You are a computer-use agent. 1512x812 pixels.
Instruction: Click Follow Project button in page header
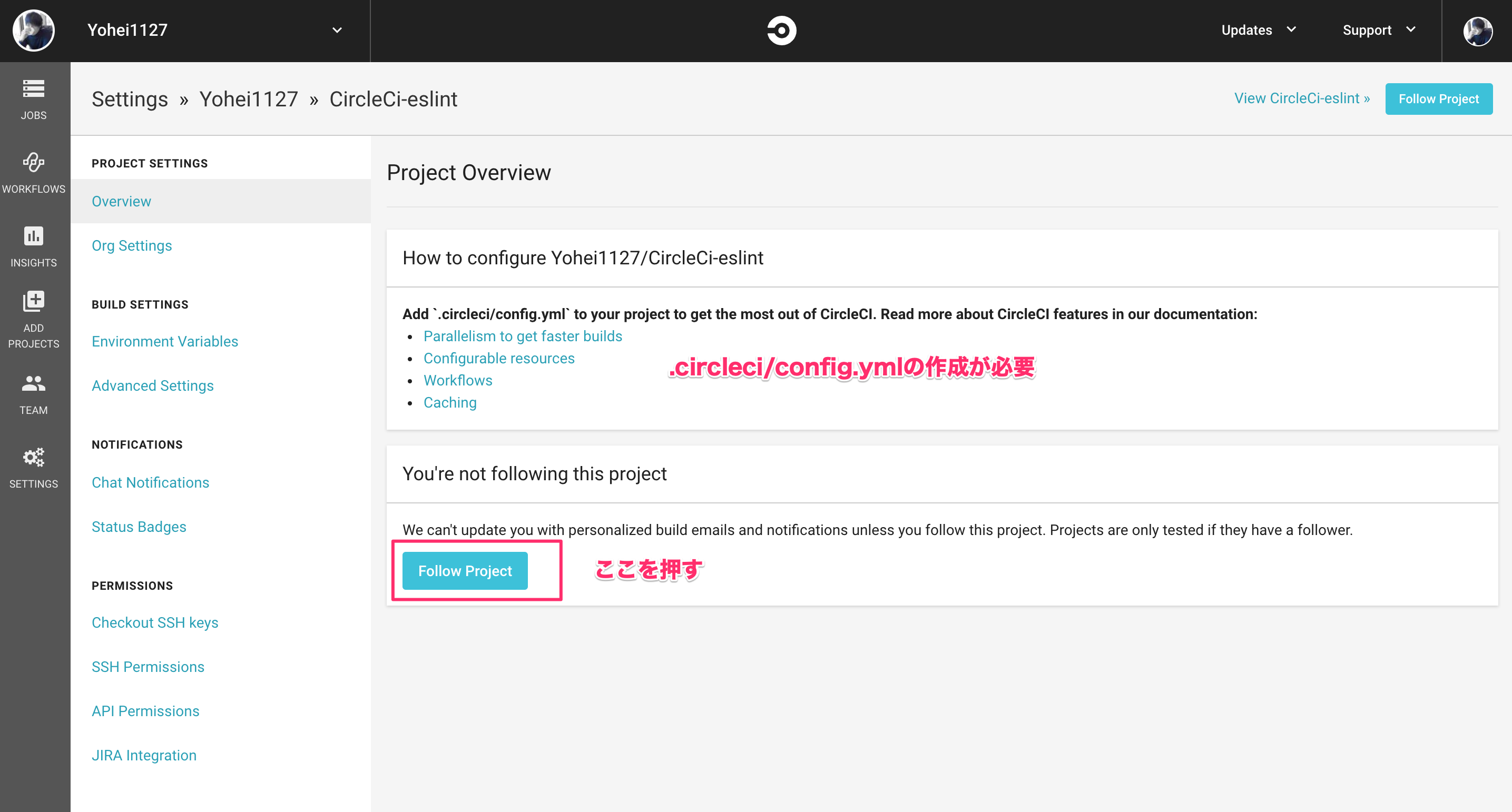[x=1438, y=99]
